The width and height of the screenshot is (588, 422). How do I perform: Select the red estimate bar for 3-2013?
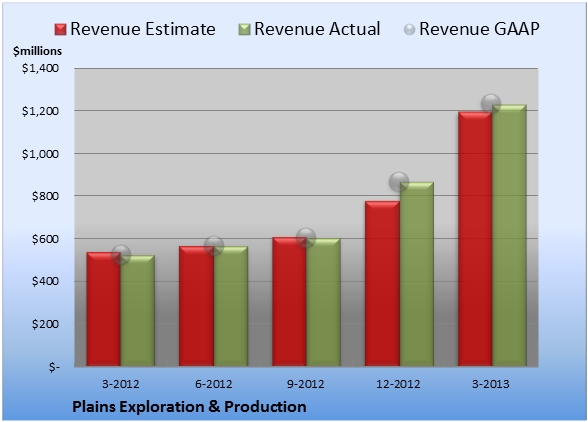[x=475, y=239]
